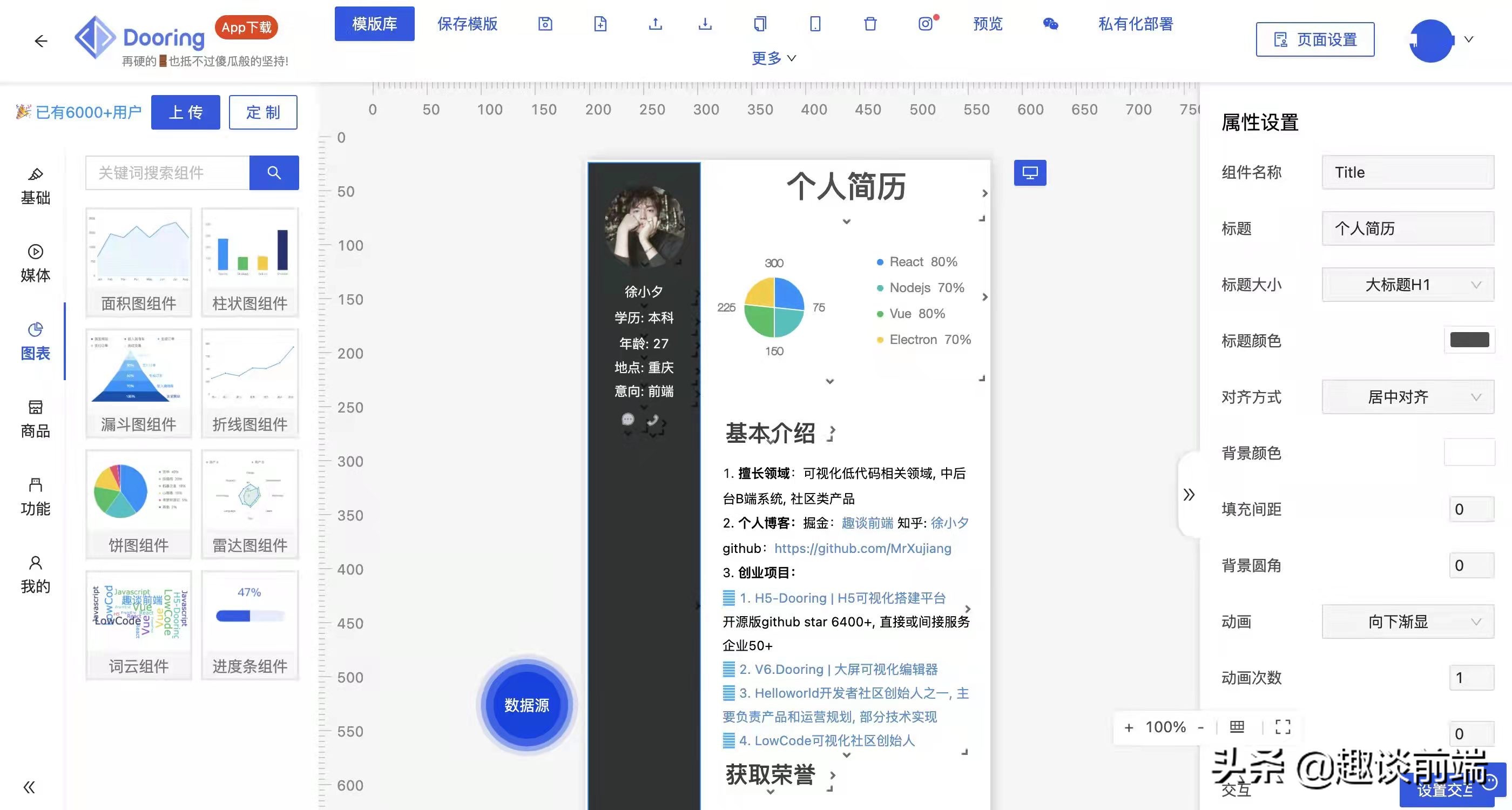1512x810 pixels.
Task: Open the 标题颜色 color swatch
Action: pyautogui.click(x=1469, y=340)
